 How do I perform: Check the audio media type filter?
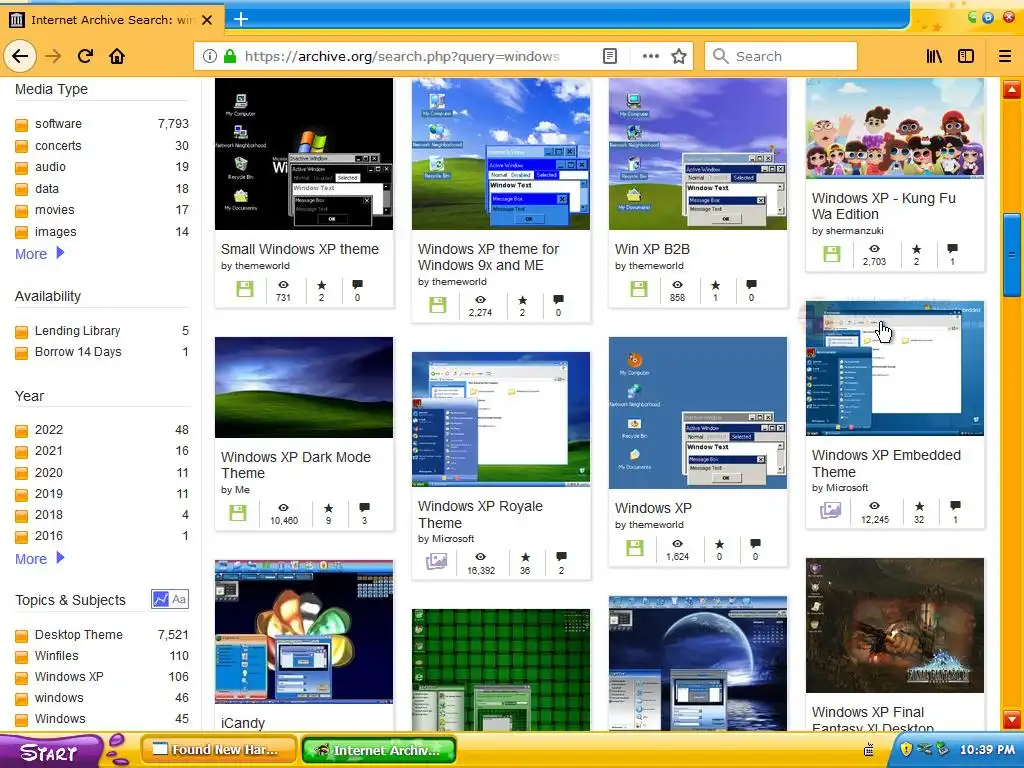pos(22,168)
